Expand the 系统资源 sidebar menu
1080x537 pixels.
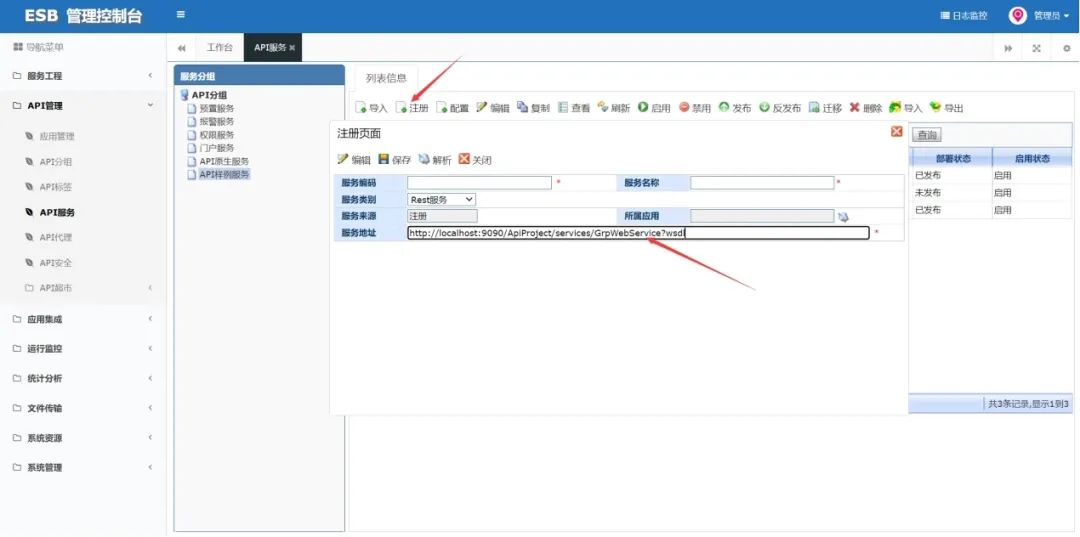(x=83, y=438)
